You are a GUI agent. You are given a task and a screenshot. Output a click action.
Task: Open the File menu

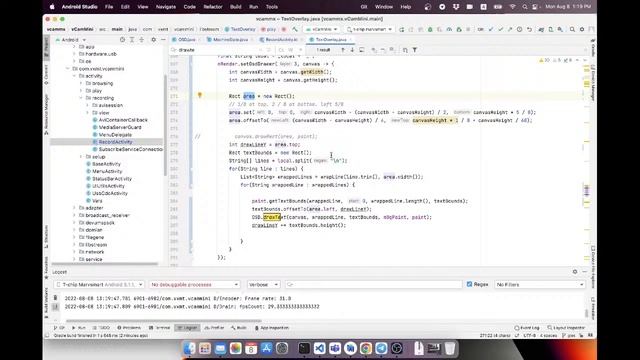pyautogui.click(x=109, y=7)
